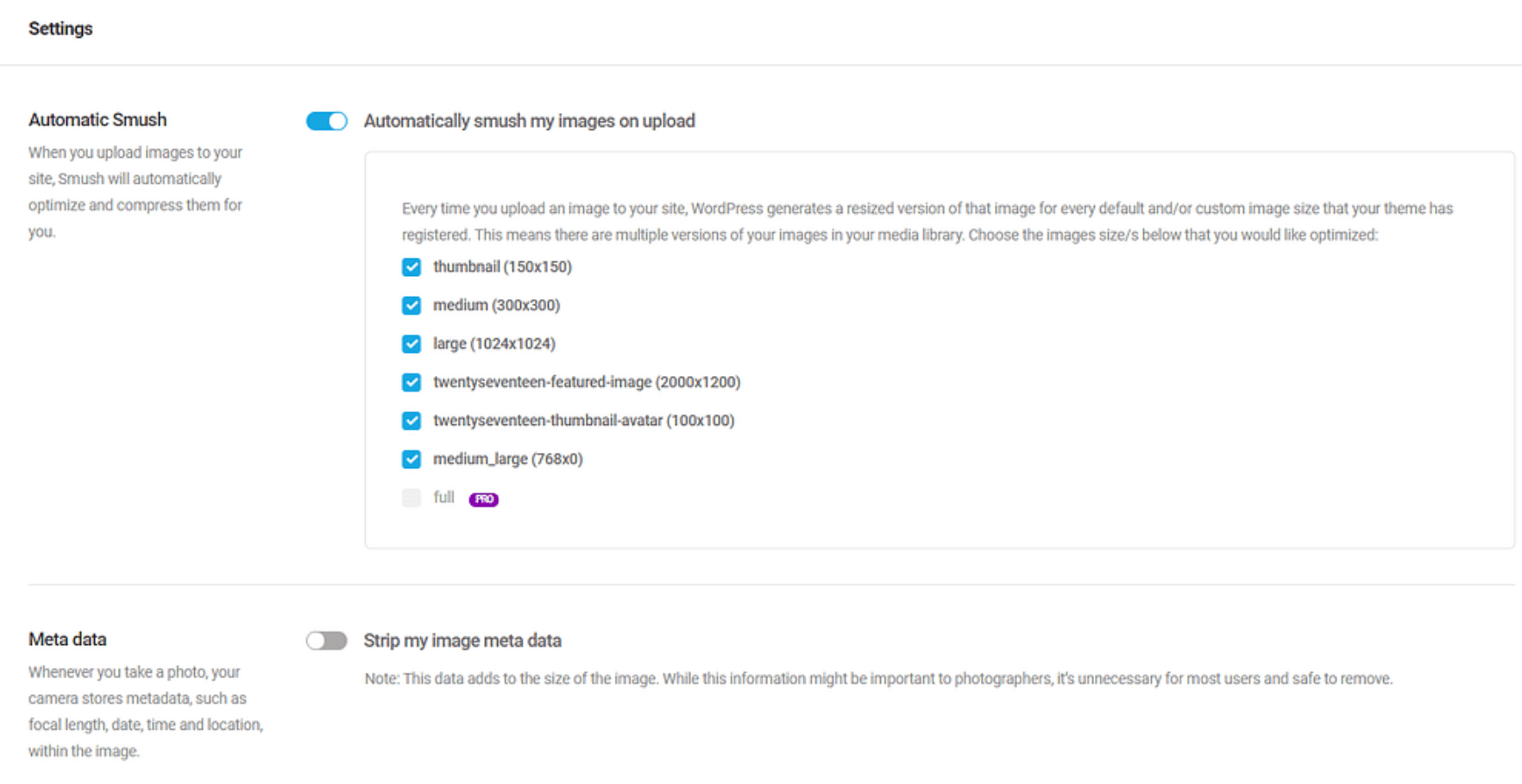Click the 'twentyseventeen-featured-image (2000x1200)' label text
Viewport: 1522px width, 784px height.
point(587,382)
